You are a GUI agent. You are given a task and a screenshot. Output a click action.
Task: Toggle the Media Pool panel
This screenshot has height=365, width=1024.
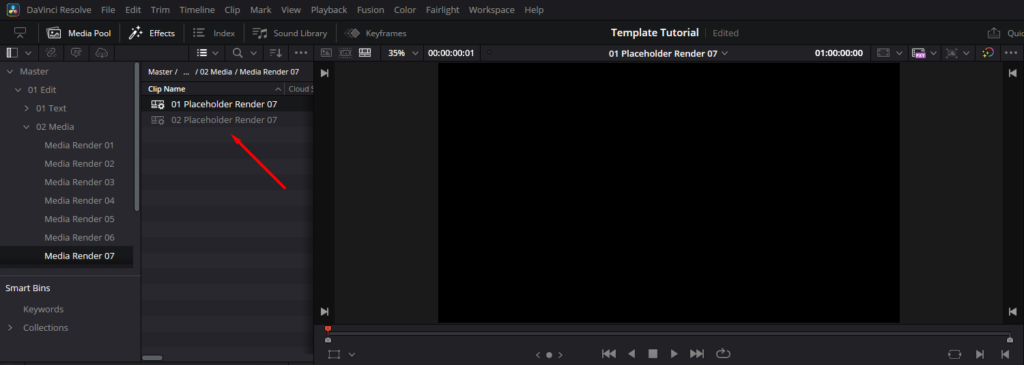tap(80, 33)
